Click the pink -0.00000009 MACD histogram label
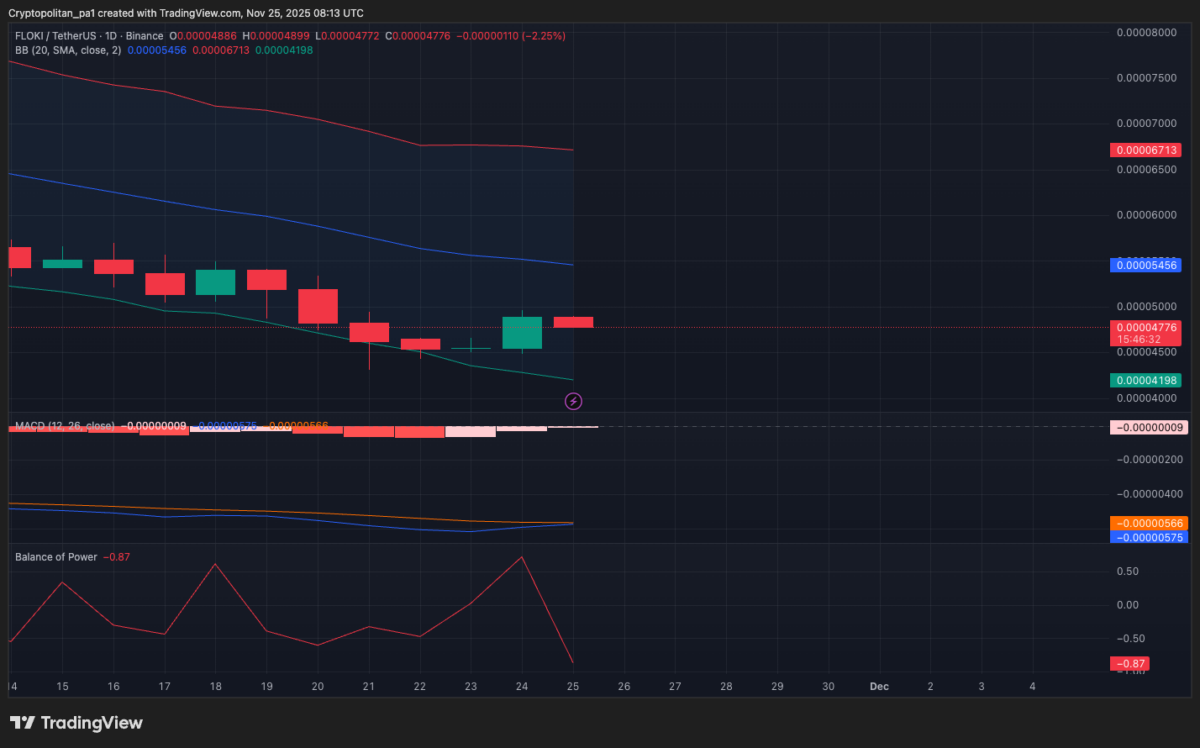This screenshot has width=1200, height=748. click(x=1147, y=427)
